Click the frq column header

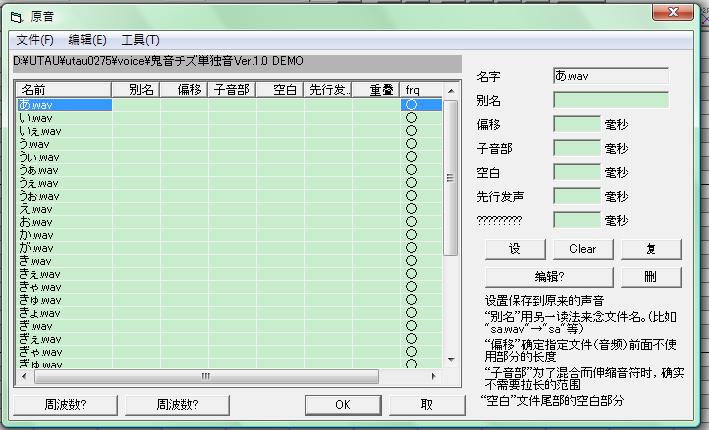click(x=421, y=90)
